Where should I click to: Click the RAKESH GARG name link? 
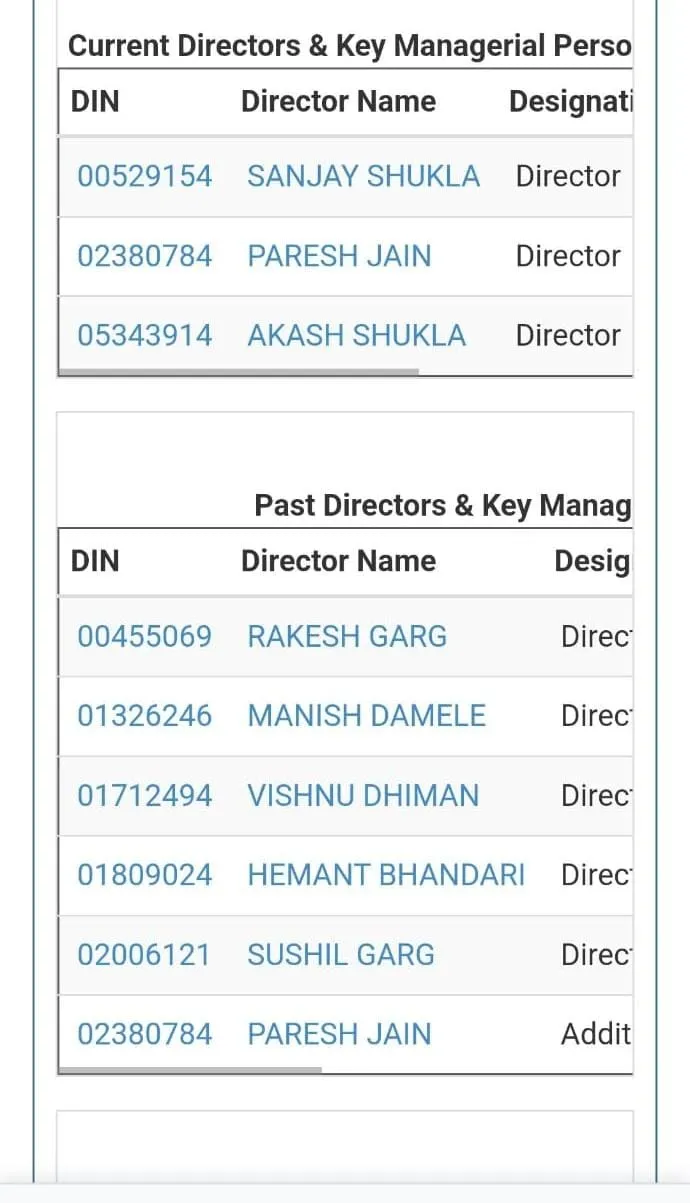pos(347,637)
